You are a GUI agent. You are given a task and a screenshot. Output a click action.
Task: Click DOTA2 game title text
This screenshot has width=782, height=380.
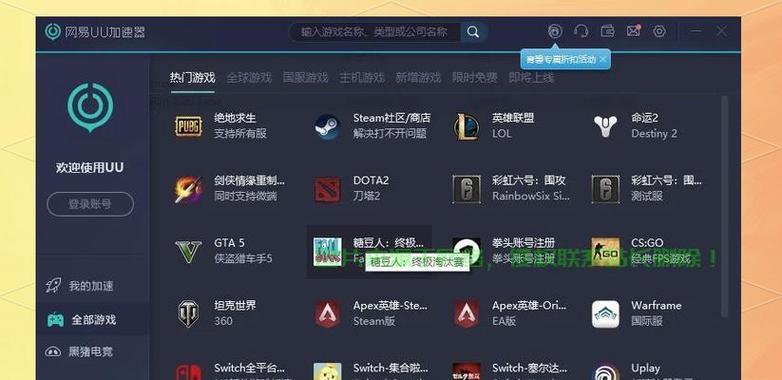(x=371, y=181)
